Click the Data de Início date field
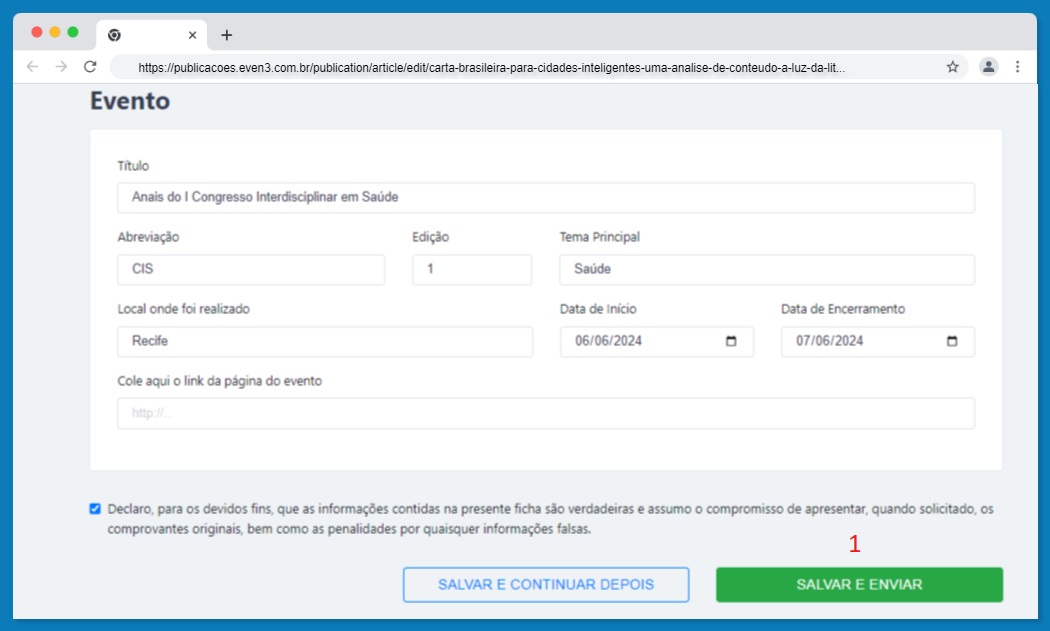This screenshot has width=1050, height=631. click(657, 342)
